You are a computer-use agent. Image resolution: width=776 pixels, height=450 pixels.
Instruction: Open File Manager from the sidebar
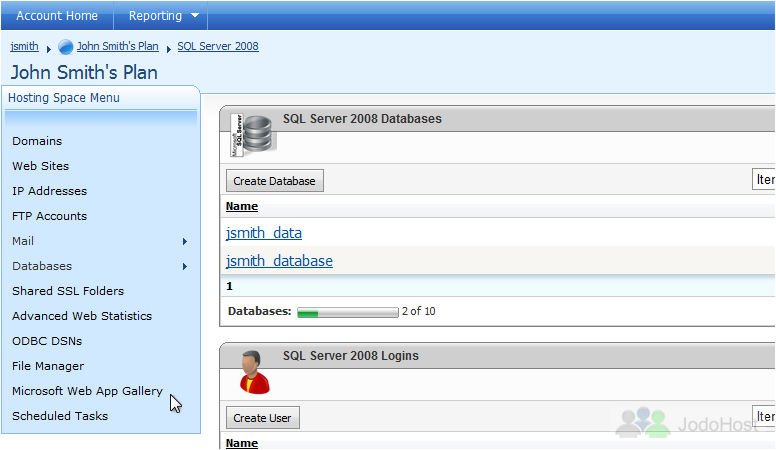tap(48, 366)
